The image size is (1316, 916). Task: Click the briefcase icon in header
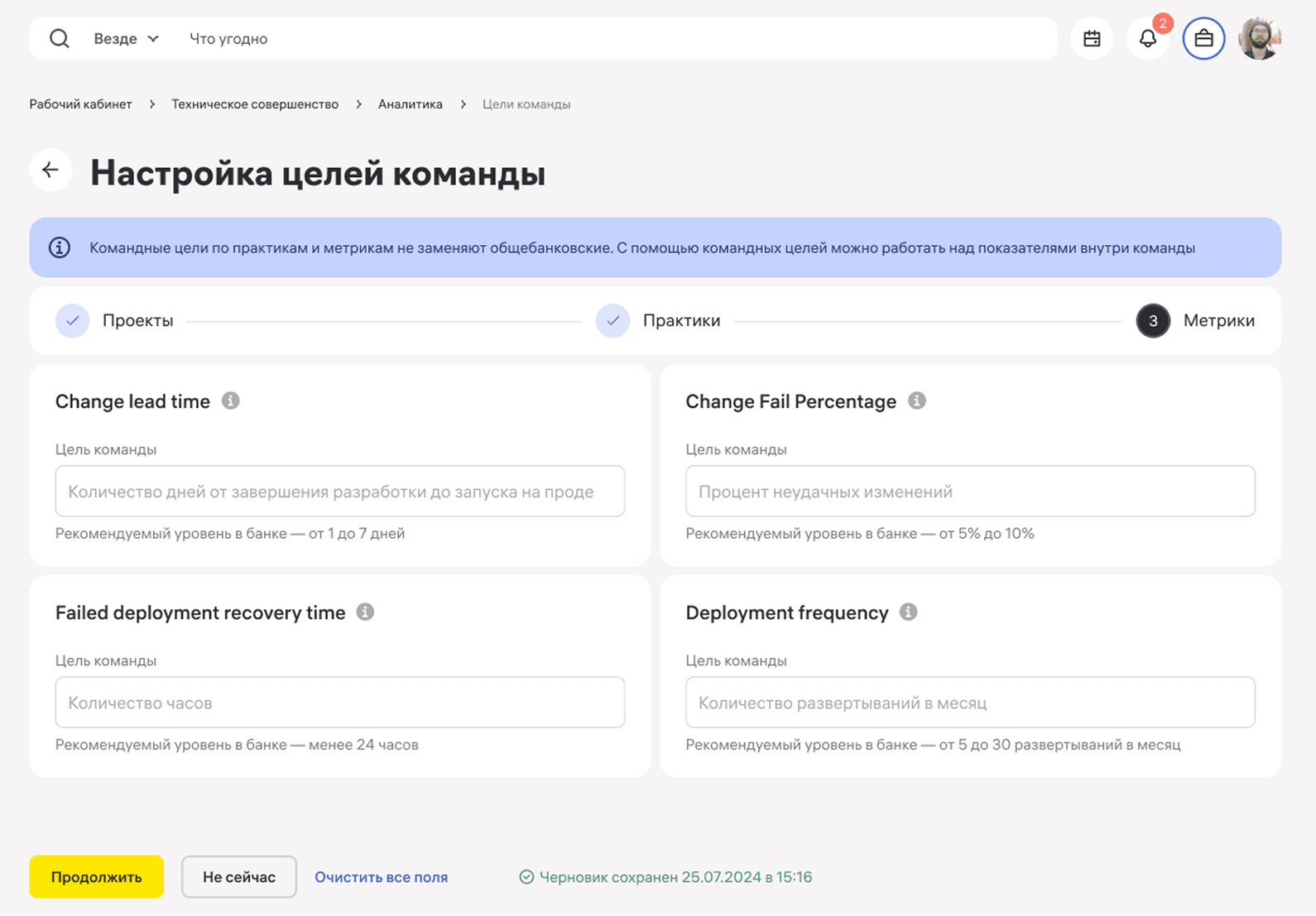pyautogui.click(x=1203, y=39)
